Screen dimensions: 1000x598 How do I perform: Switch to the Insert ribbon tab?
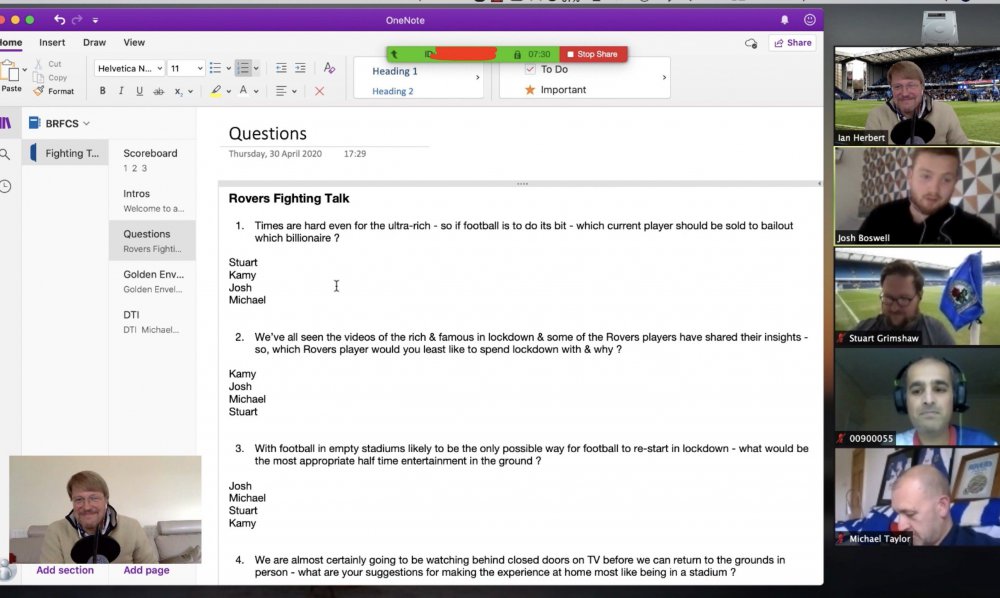(x=52, y=43)
